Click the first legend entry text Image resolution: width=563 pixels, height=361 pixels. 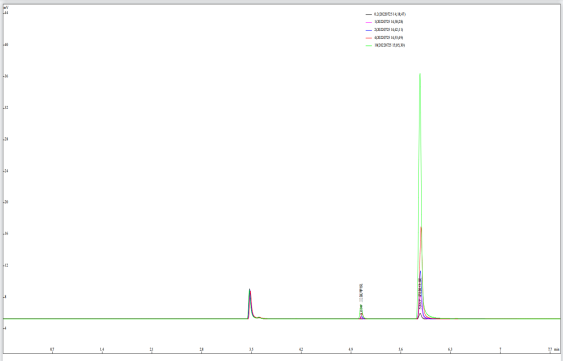(390, 14)
